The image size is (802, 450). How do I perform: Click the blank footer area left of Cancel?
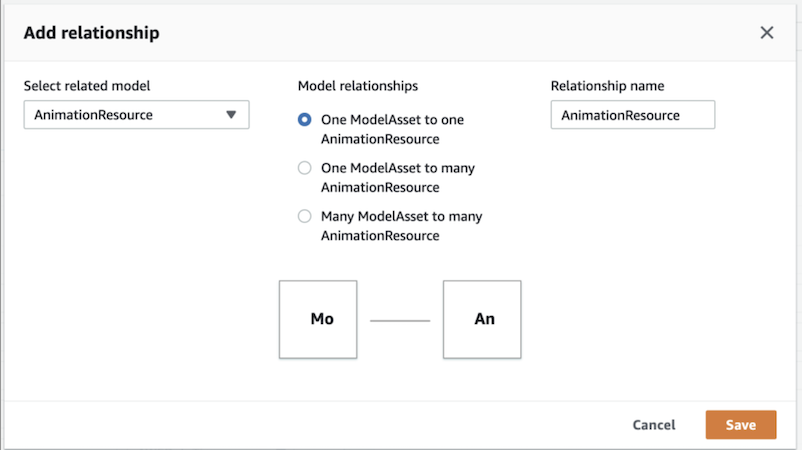300,425
